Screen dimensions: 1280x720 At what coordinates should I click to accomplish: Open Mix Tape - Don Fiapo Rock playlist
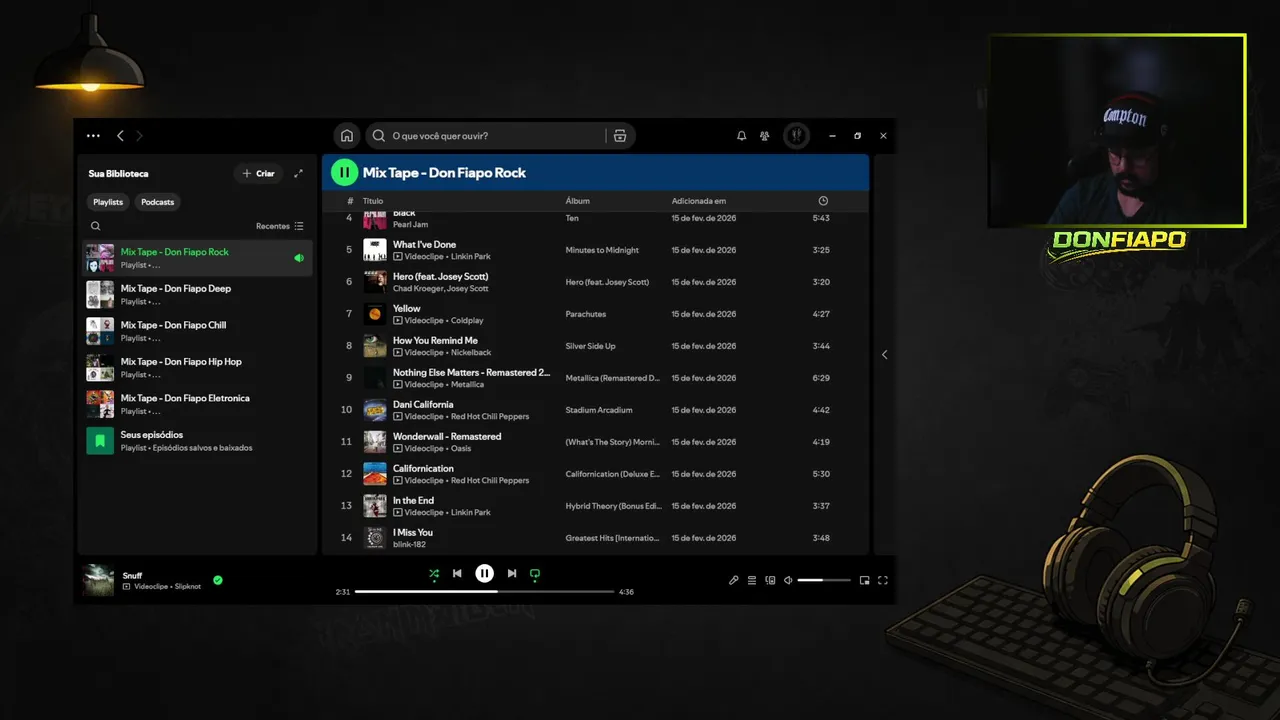[197, 258]
